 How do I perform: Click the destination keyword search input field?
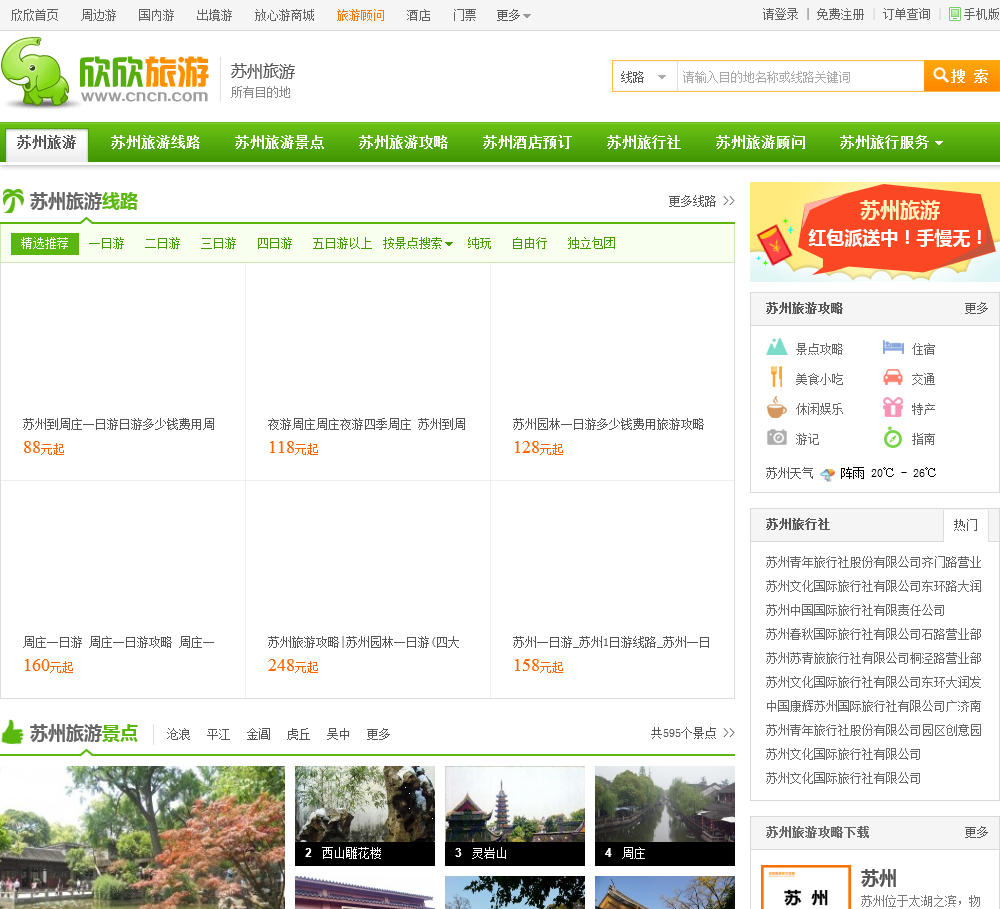[x=799, y=77]
